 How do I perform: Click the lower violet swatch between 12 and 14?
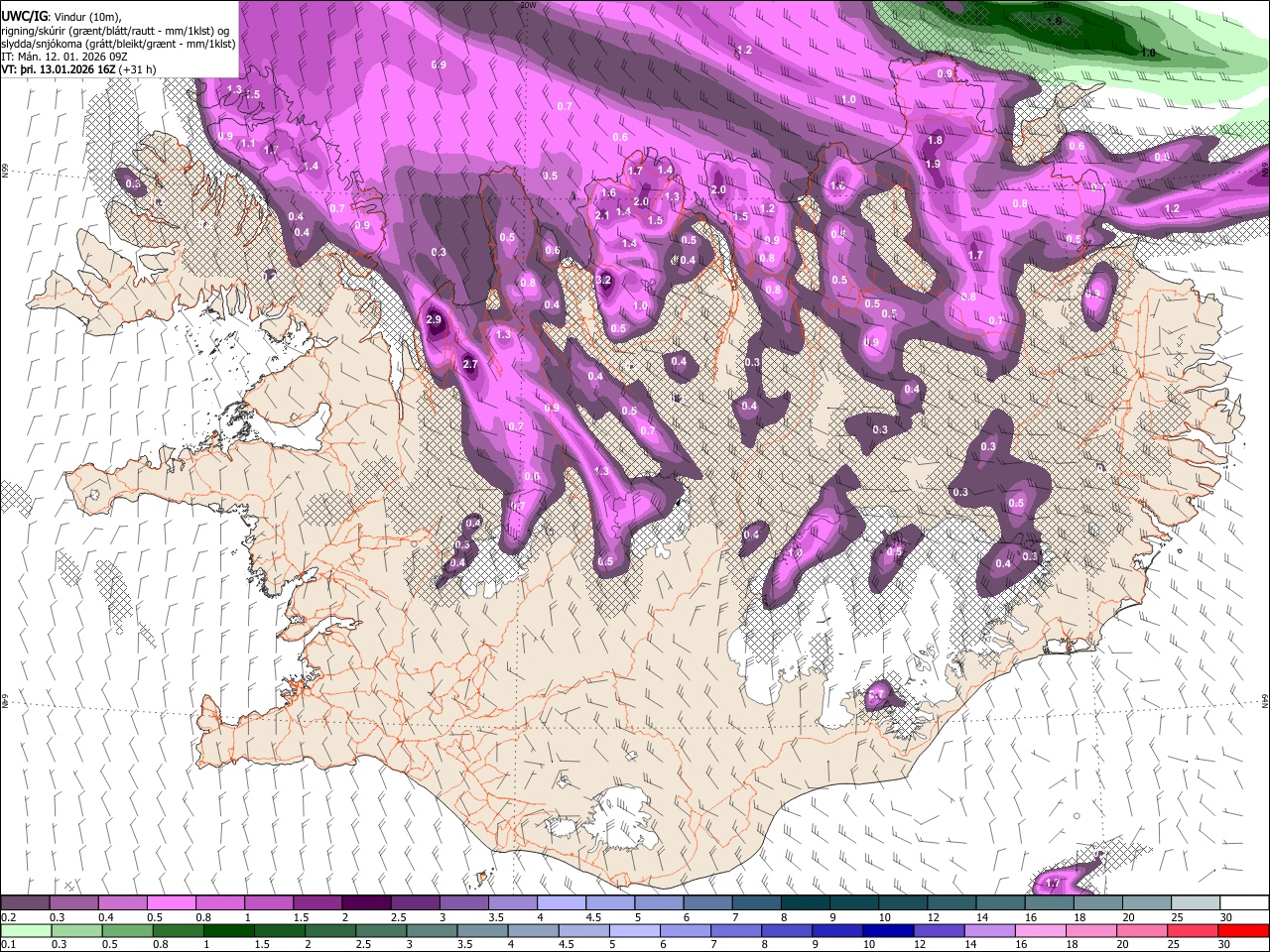[x=939, y=930]
